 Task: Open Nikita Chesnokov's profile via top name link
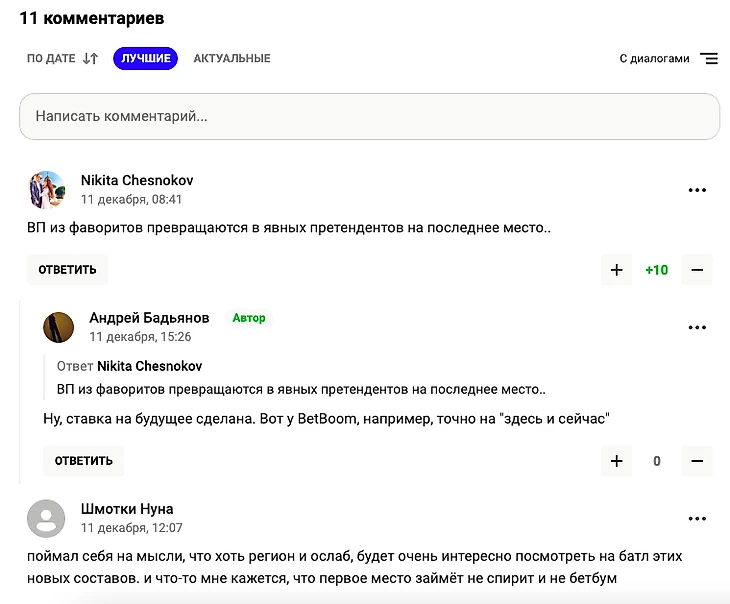[x=137, y=181]
